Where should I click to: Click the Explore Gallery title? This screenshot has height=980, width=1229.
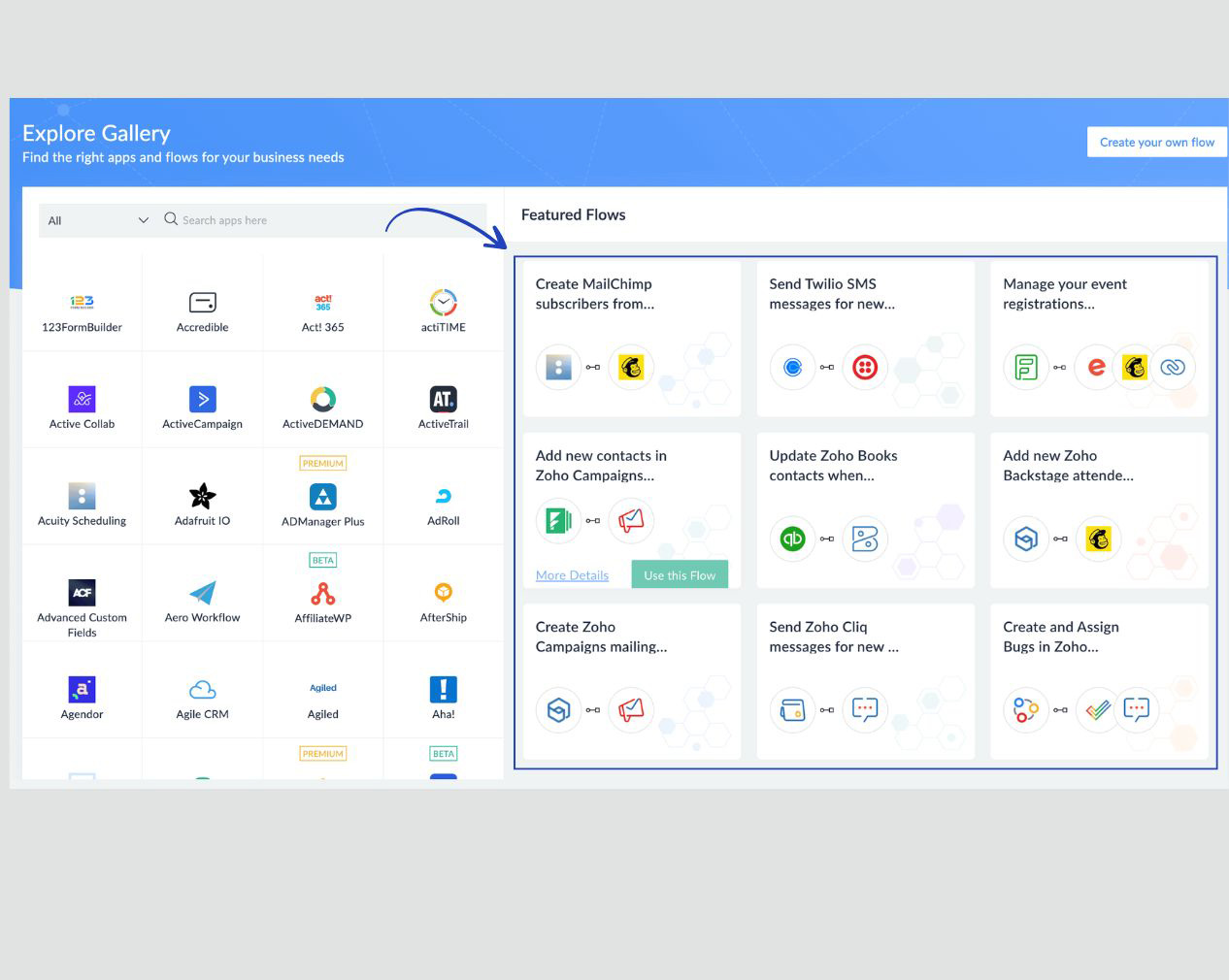pos(96,133)
